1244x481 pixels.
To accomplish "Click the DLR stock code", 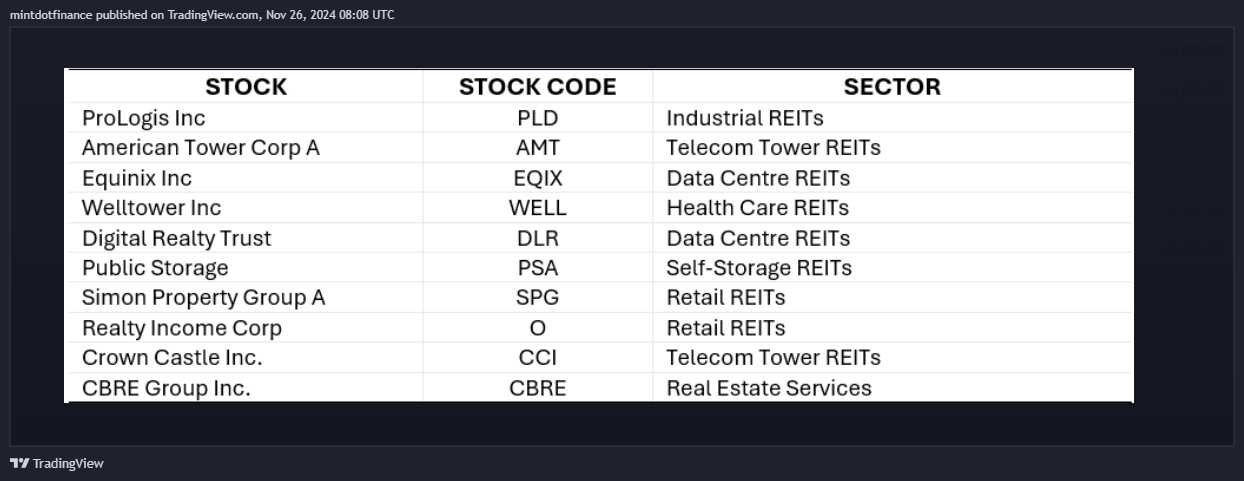I will point(538,238).
